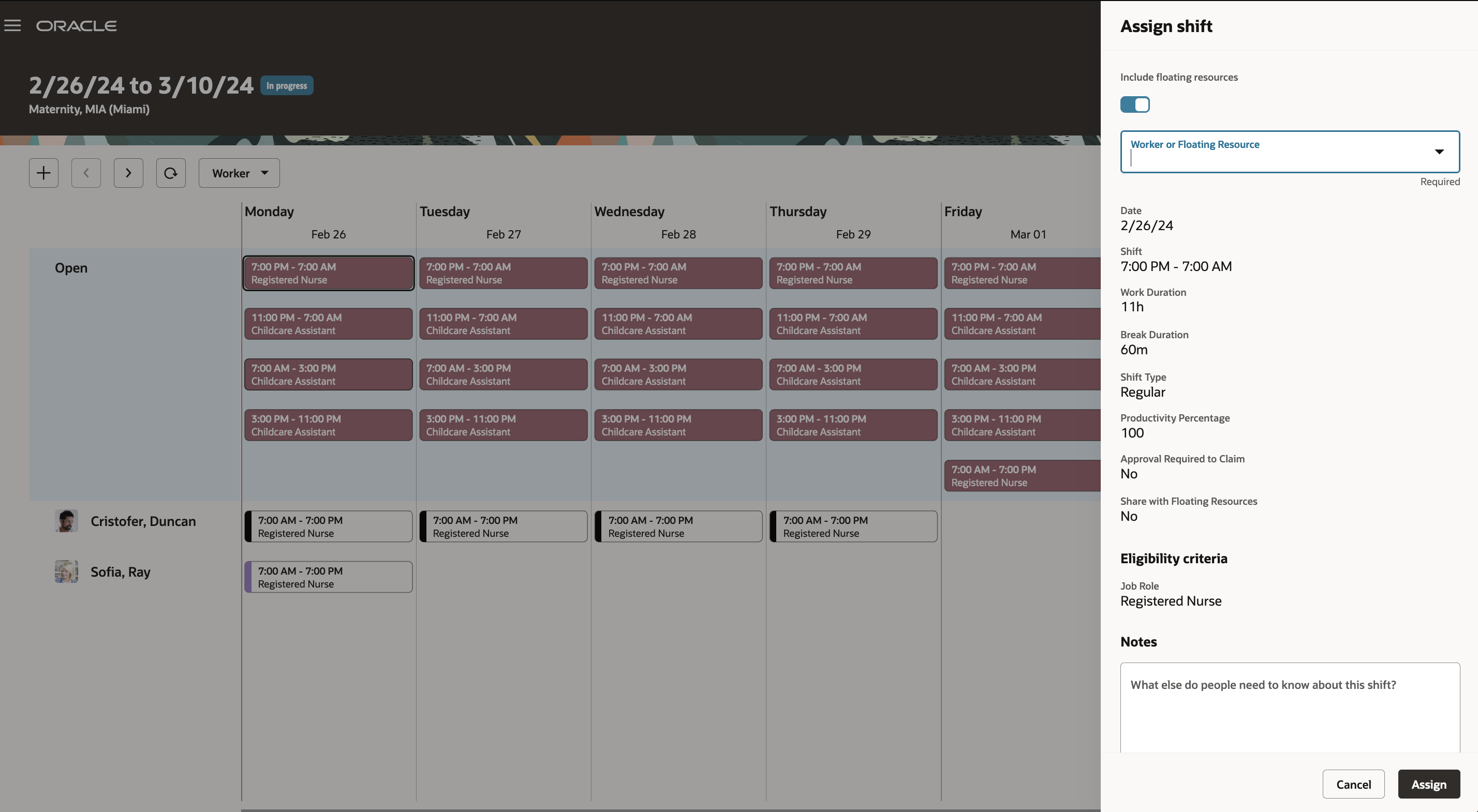Open Sofia Ray's Monday Registered Nurse shift
Screen dimensions: 1478x812
tap(328, 577)
